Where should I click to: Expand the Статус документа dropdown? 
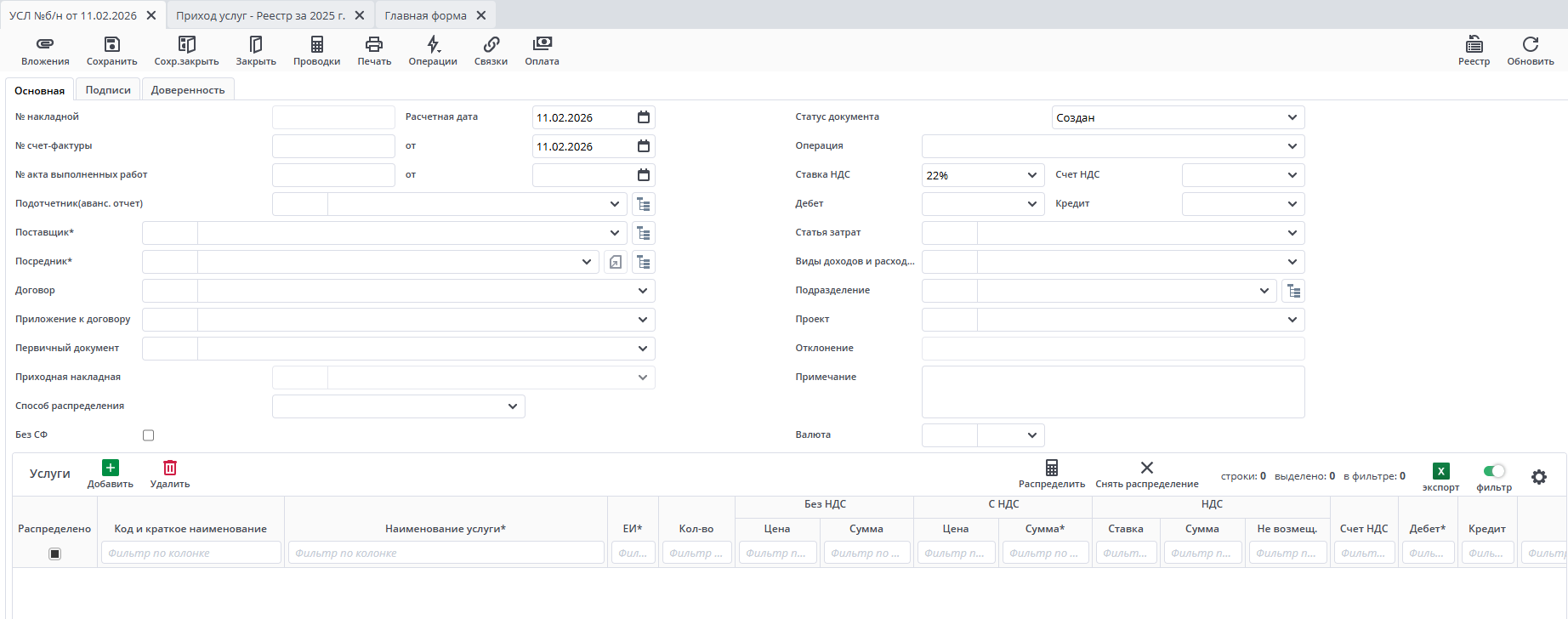pyautogui.click(x=1292, y=117)
